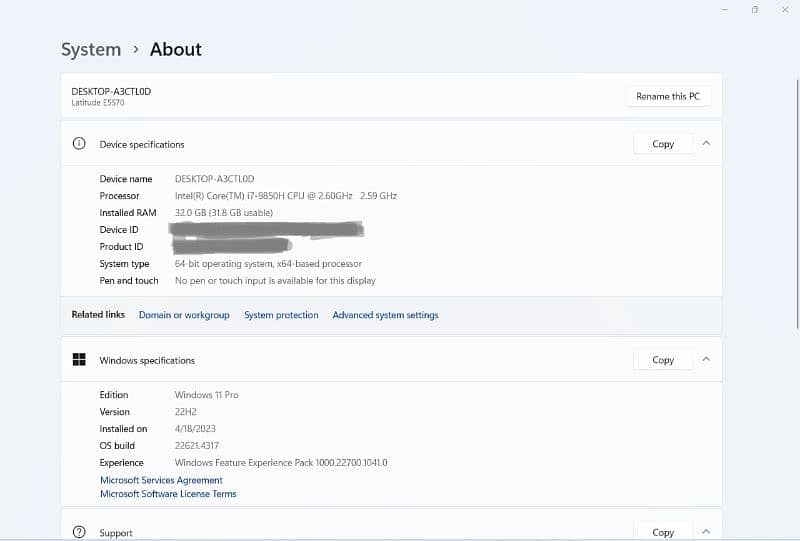Viewport: 800px width, 541px height.
Task: View the Microsoft Software License Terms
Action: (168, 494)
